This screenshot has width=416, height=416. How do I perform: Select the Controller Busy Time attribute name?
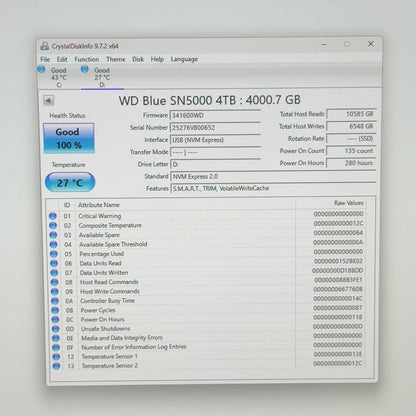pos(107,301)
